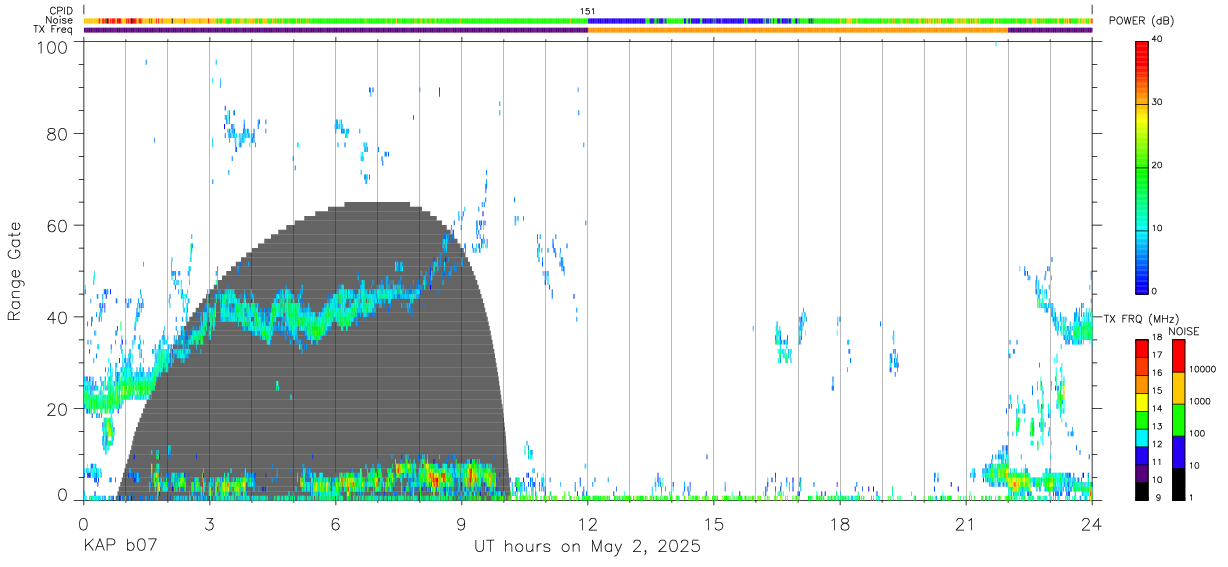Click the orange segment of TX Freq strip

tap(798, 30)
